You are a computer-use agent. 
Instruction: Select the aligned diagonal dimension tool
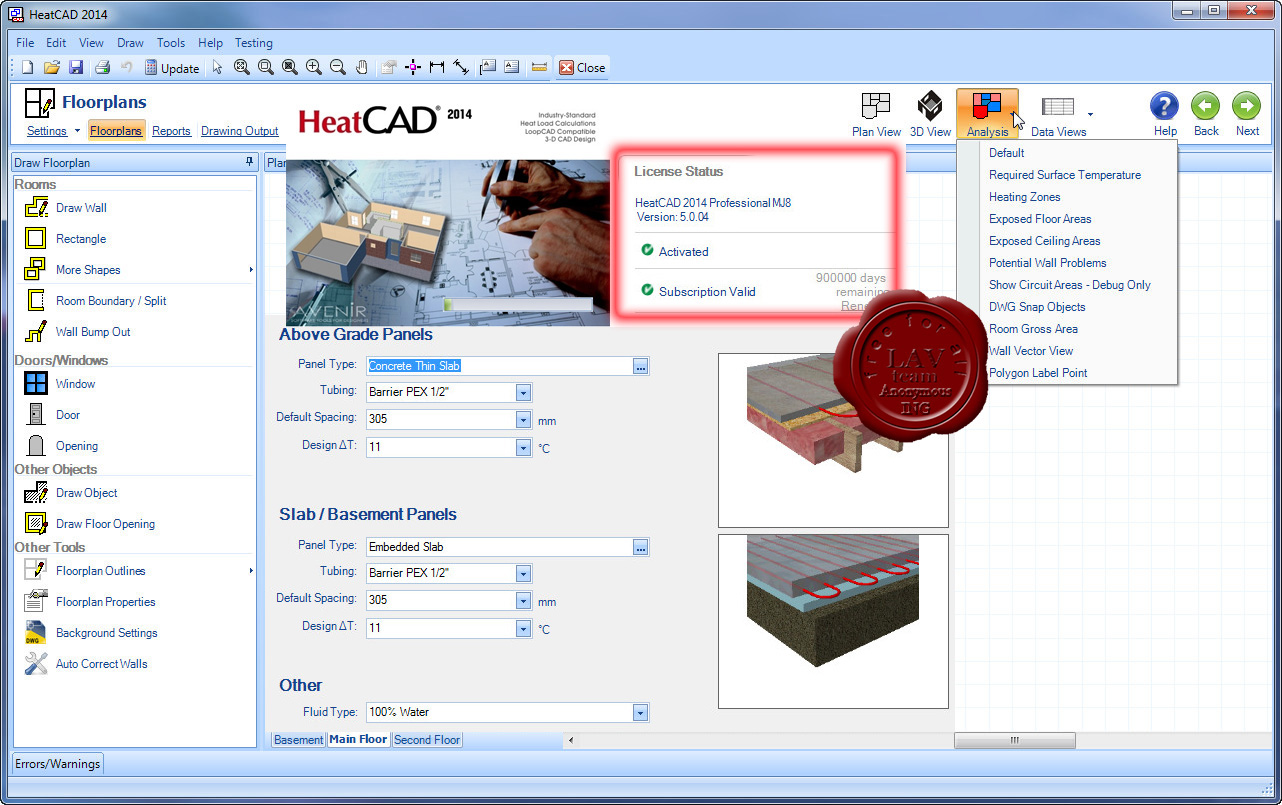461,68
